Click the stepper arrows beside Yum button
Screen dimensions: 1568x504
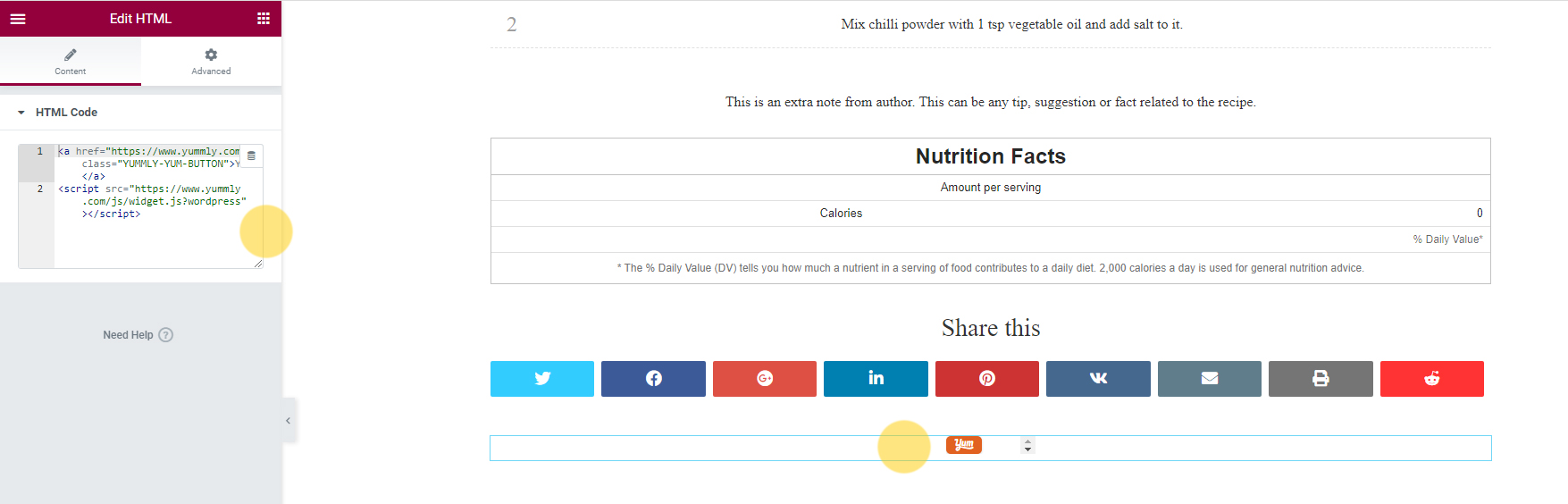coord(1028,445)
